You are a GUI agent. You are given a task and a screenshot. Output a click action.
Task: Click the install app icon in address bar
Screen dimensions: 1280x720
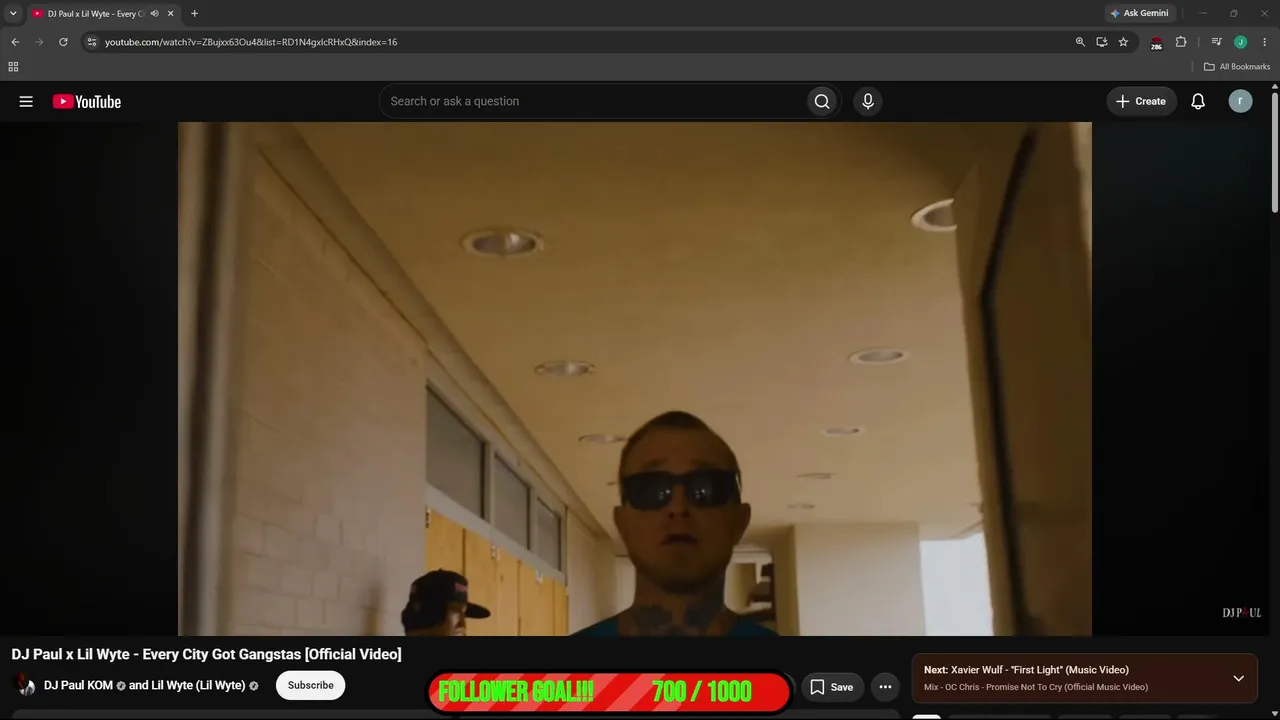click(1101, 42)
